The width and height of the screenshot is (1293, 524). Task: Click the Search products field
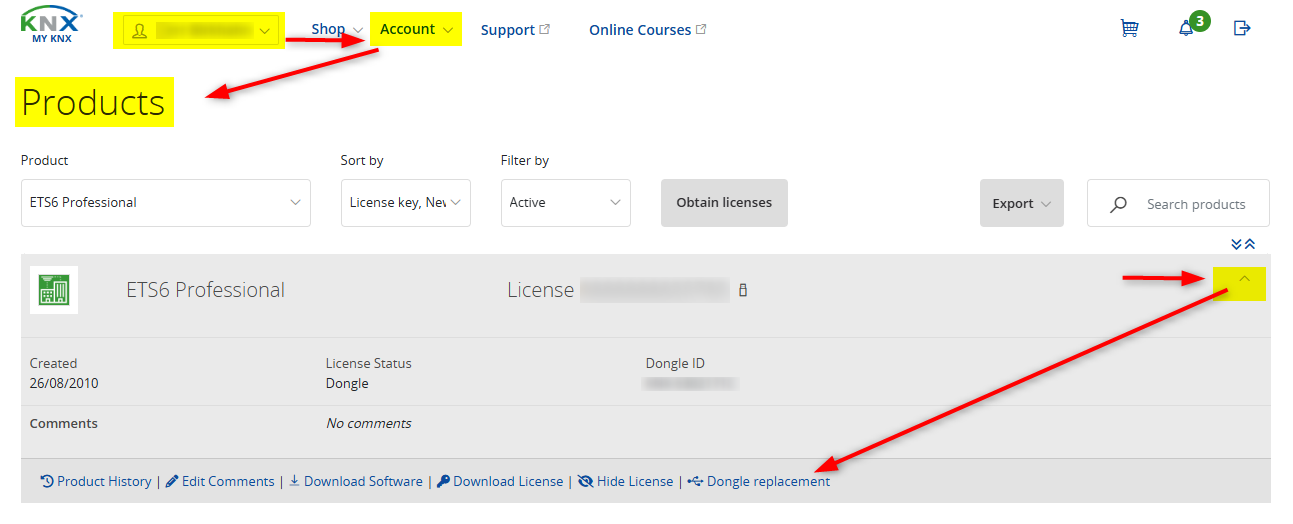point(1178,204)
